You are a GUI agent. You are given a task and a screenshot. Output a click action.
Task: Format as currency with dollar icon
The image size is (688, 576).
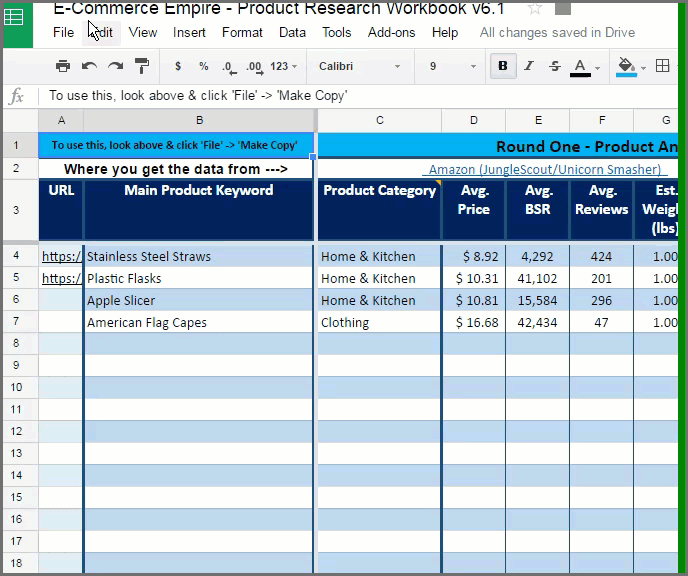point(178,66)
